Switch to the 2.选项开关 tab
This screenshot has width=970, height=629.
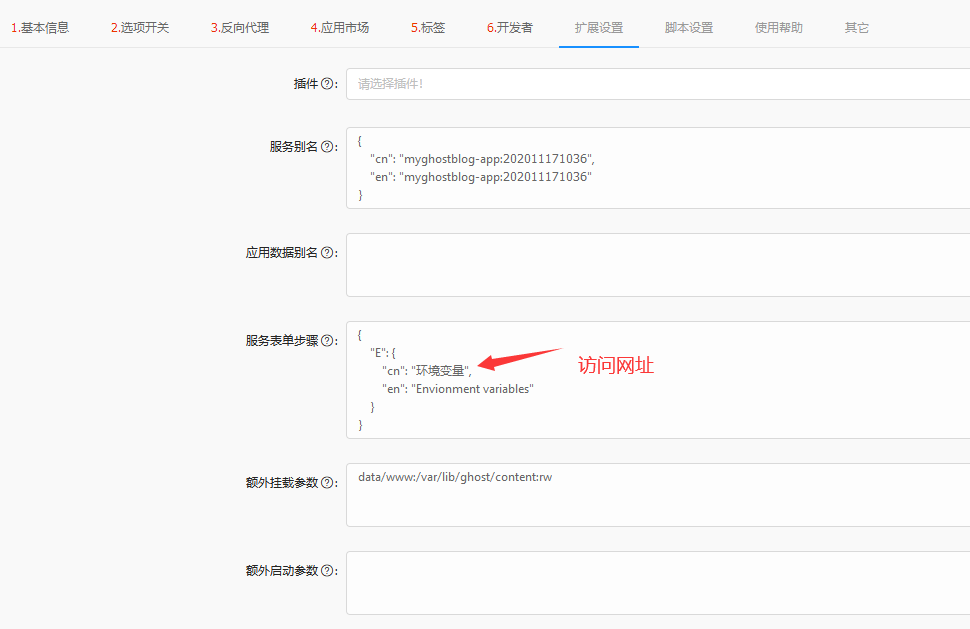tap(140, 27)
